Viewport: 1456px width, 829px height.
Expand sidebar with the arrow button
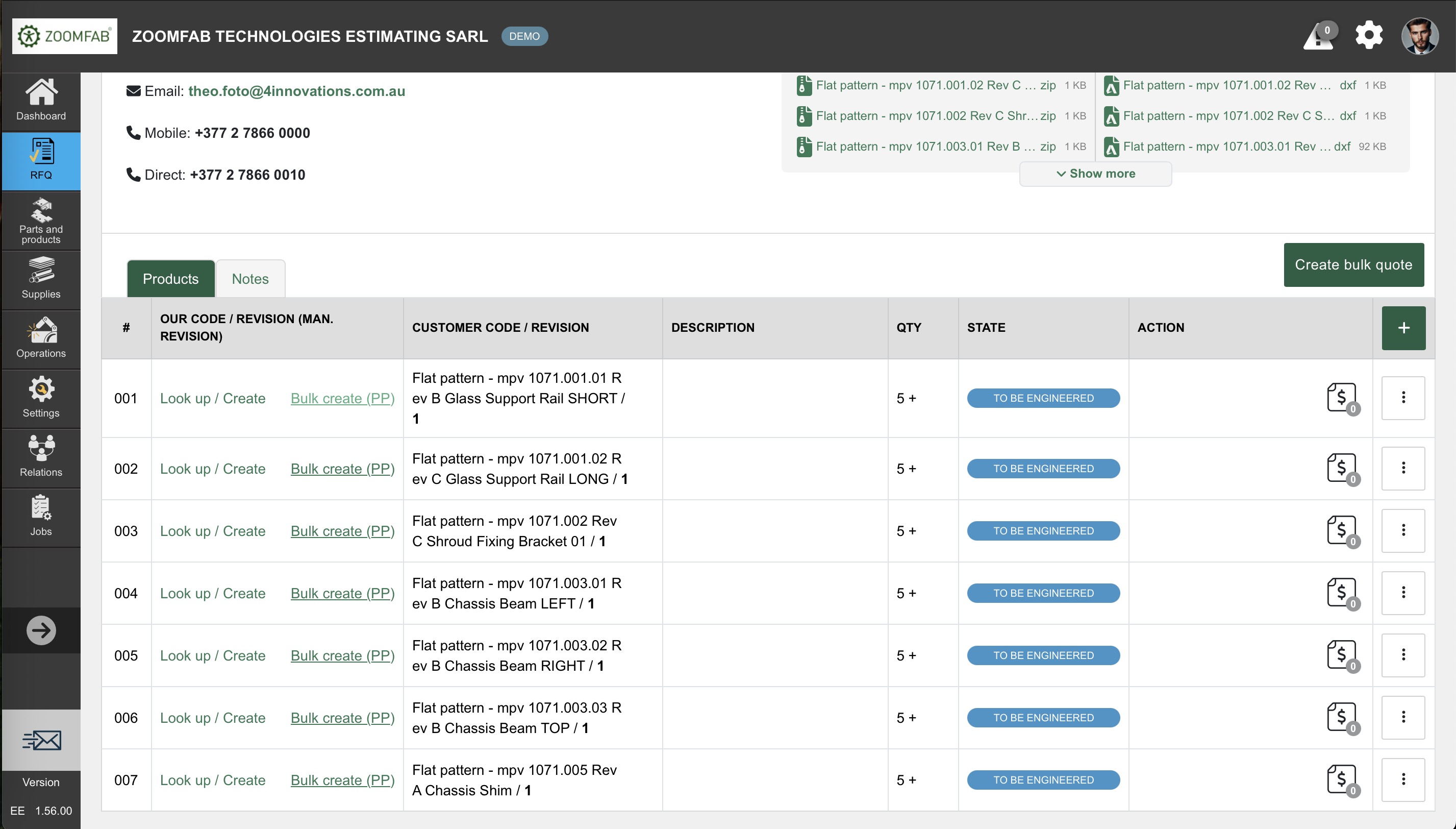[41, 630]
